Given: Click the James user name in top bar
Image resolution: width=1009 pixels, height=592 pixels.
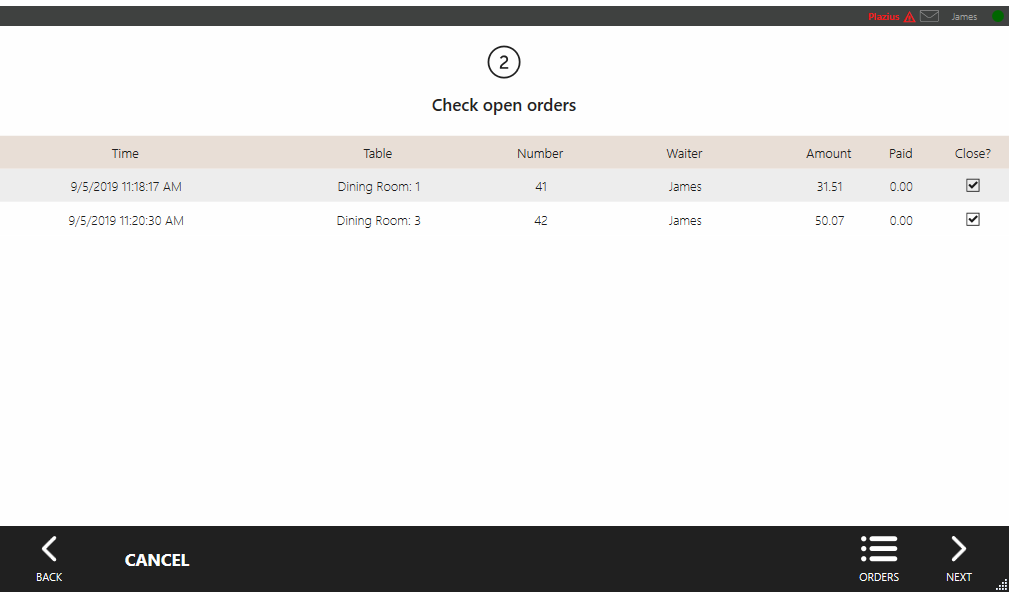Looking at the screenshot, I should pos(964,17).
